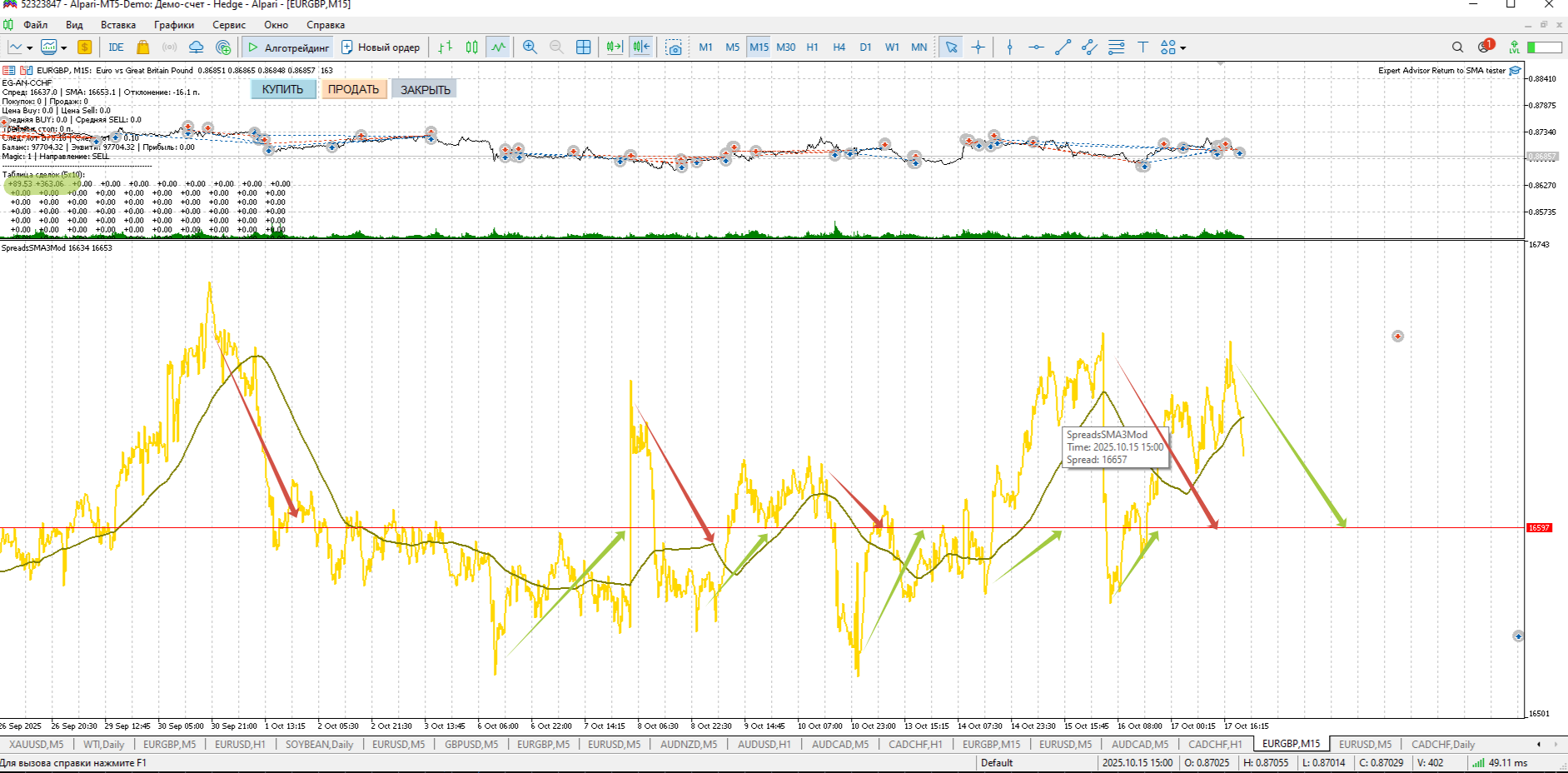
Task: Open the VPS cloud hosting icon
Action: click(196, 47)
